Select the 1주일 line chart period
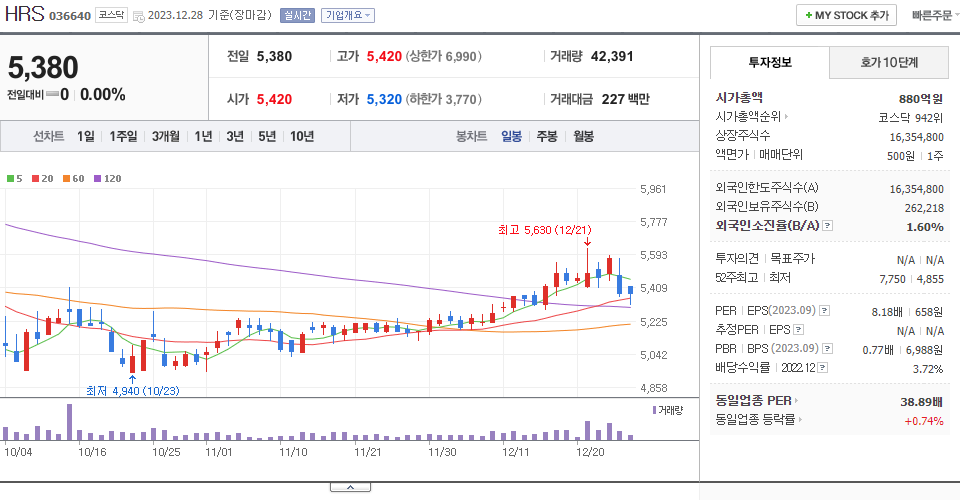Viewport: 960px width, 500px height. tap(123, 136)
